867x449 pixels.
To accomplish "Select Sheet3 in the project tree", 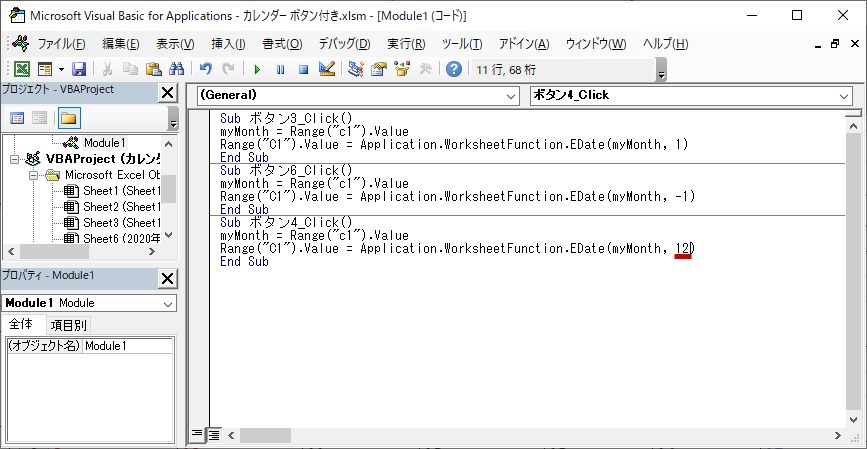I will click(x=121, y=223).
